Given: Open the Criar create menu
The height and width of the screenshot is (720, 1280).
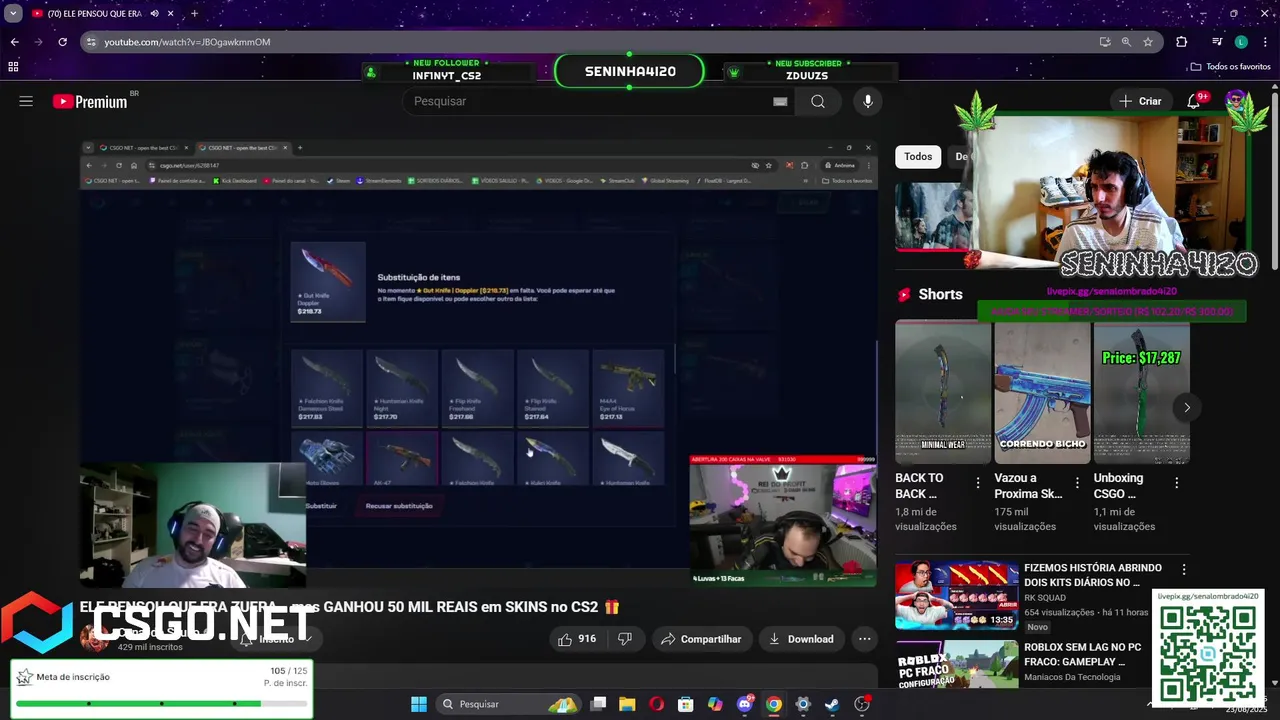Looking at the screenshot, I should click(x=1140, y=101).
